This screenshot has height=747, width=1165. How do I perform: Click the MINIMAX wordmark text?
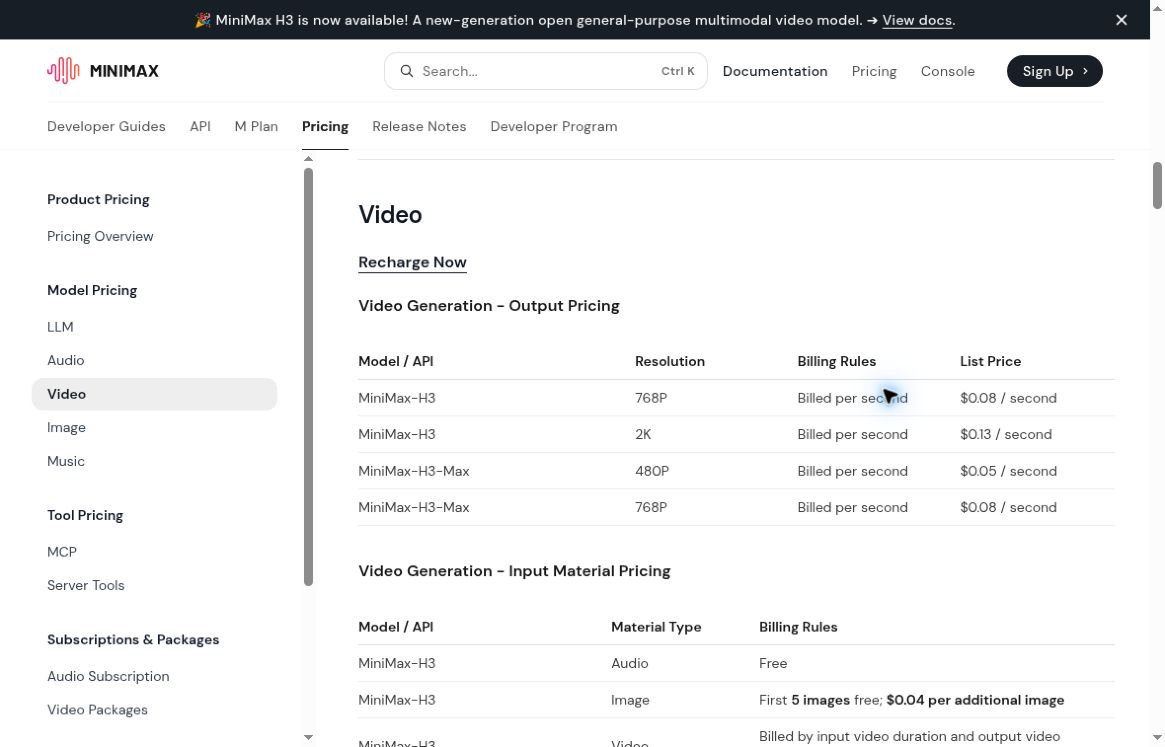(x=124, y=71)
